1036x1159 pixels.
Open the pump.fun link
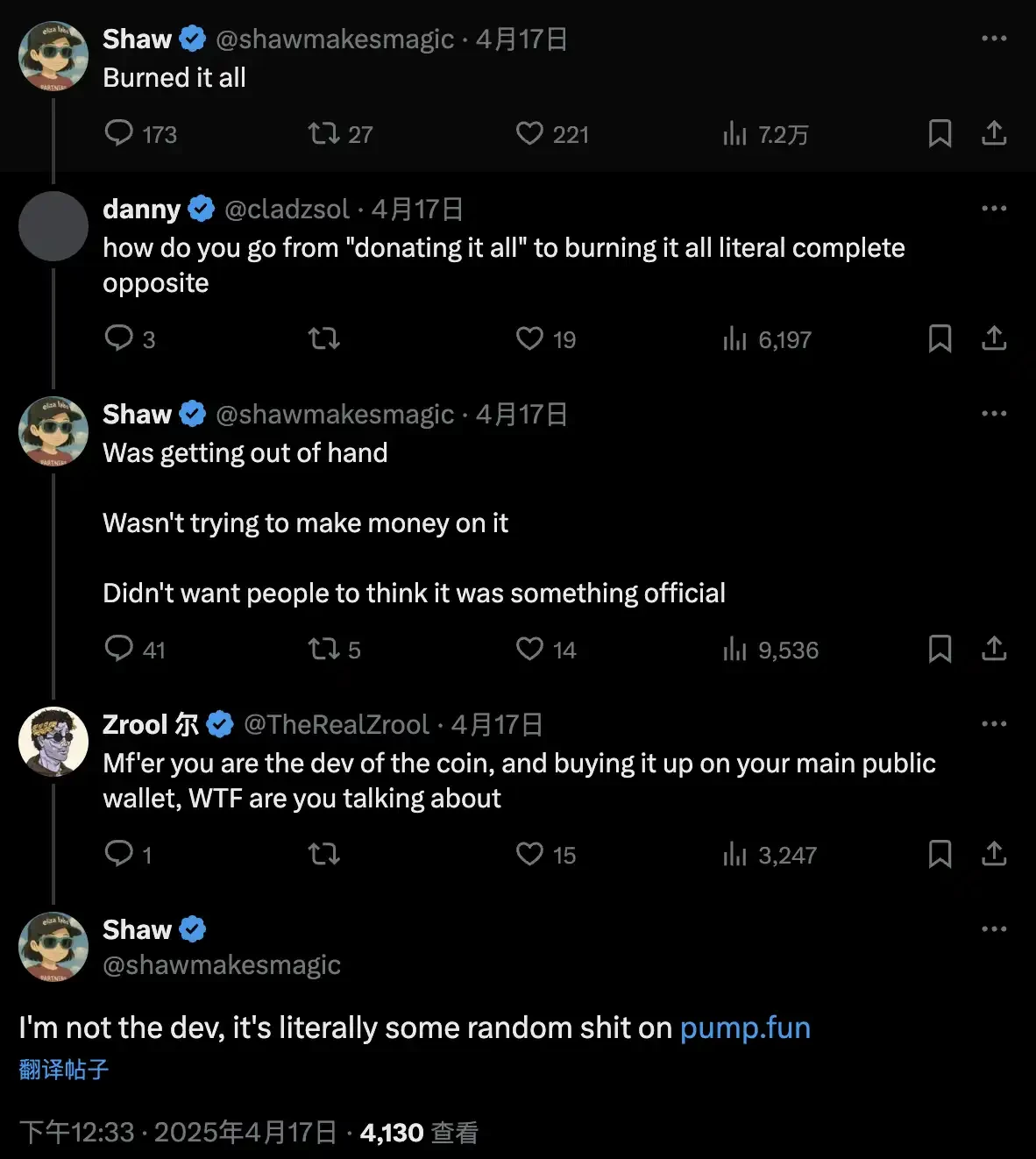(x=745, y=1027)
